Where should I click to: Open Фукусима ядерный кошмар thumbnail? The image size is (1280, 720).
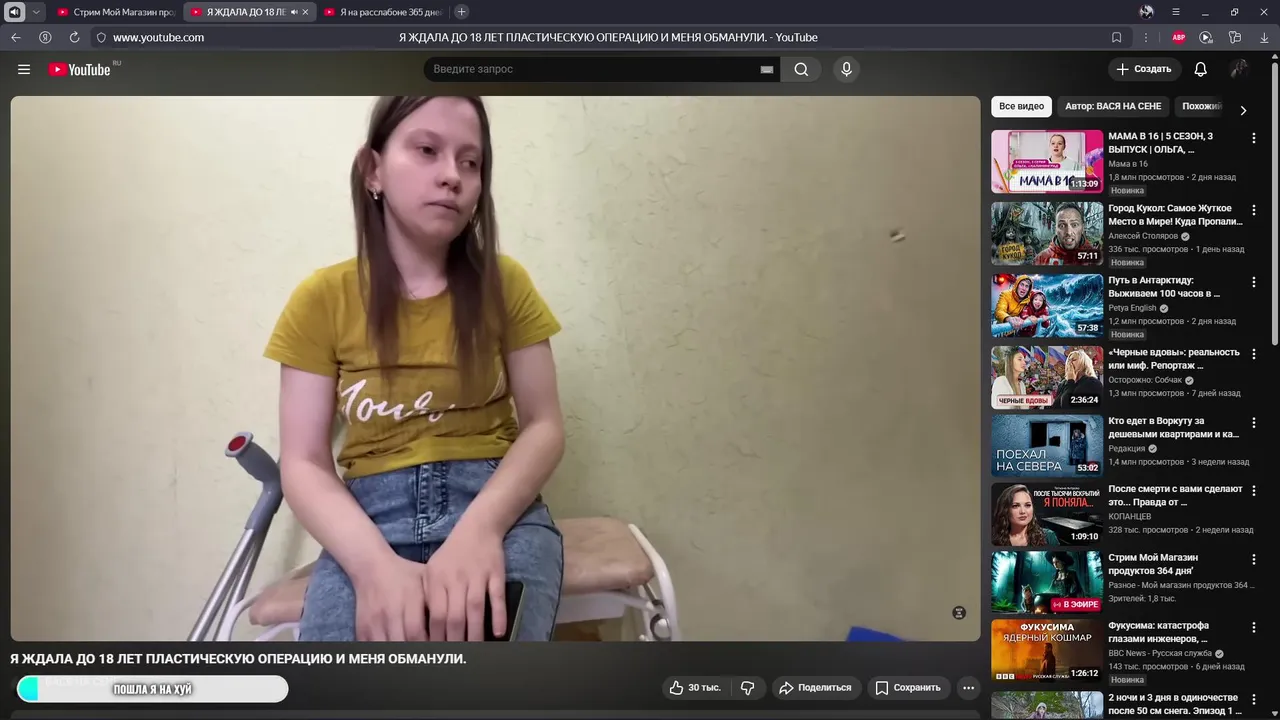tap(1047, 651)
